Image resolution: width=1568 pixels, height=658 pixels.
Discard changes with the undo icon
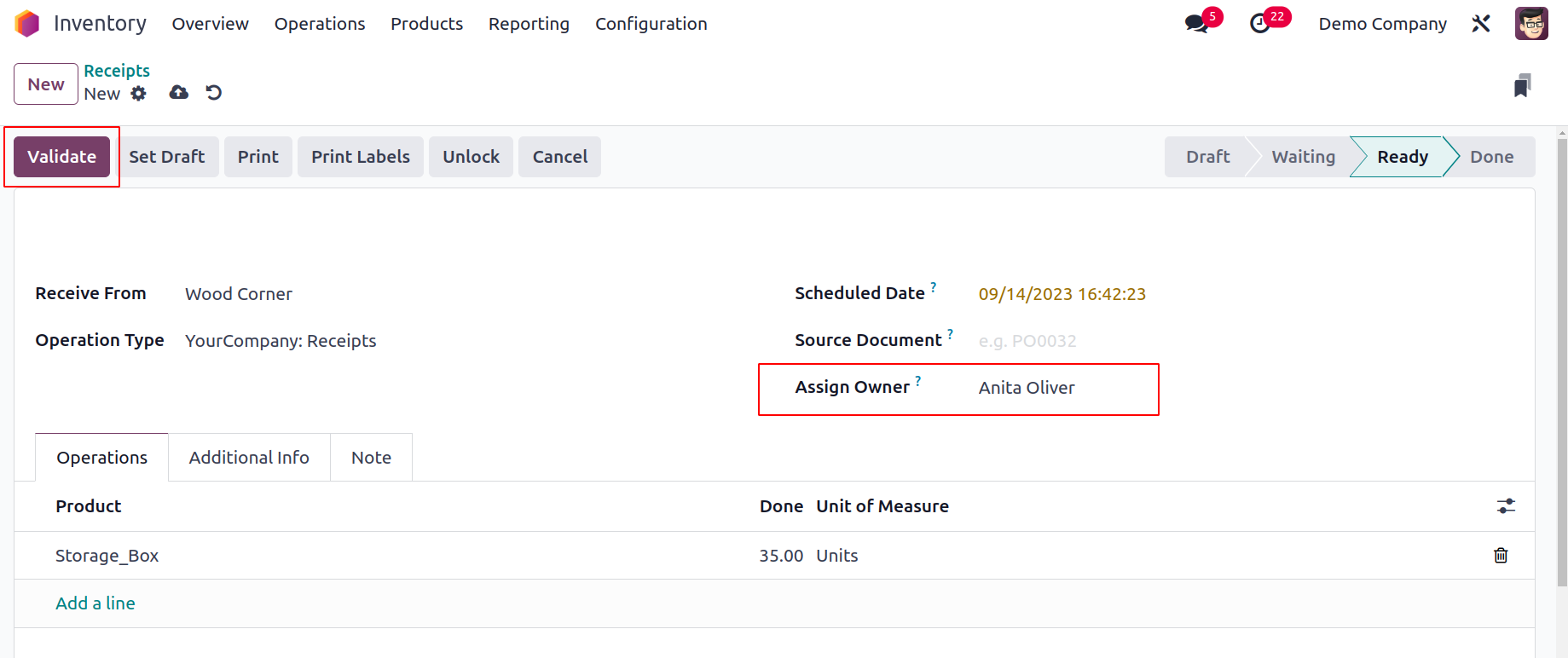[214, 93]
